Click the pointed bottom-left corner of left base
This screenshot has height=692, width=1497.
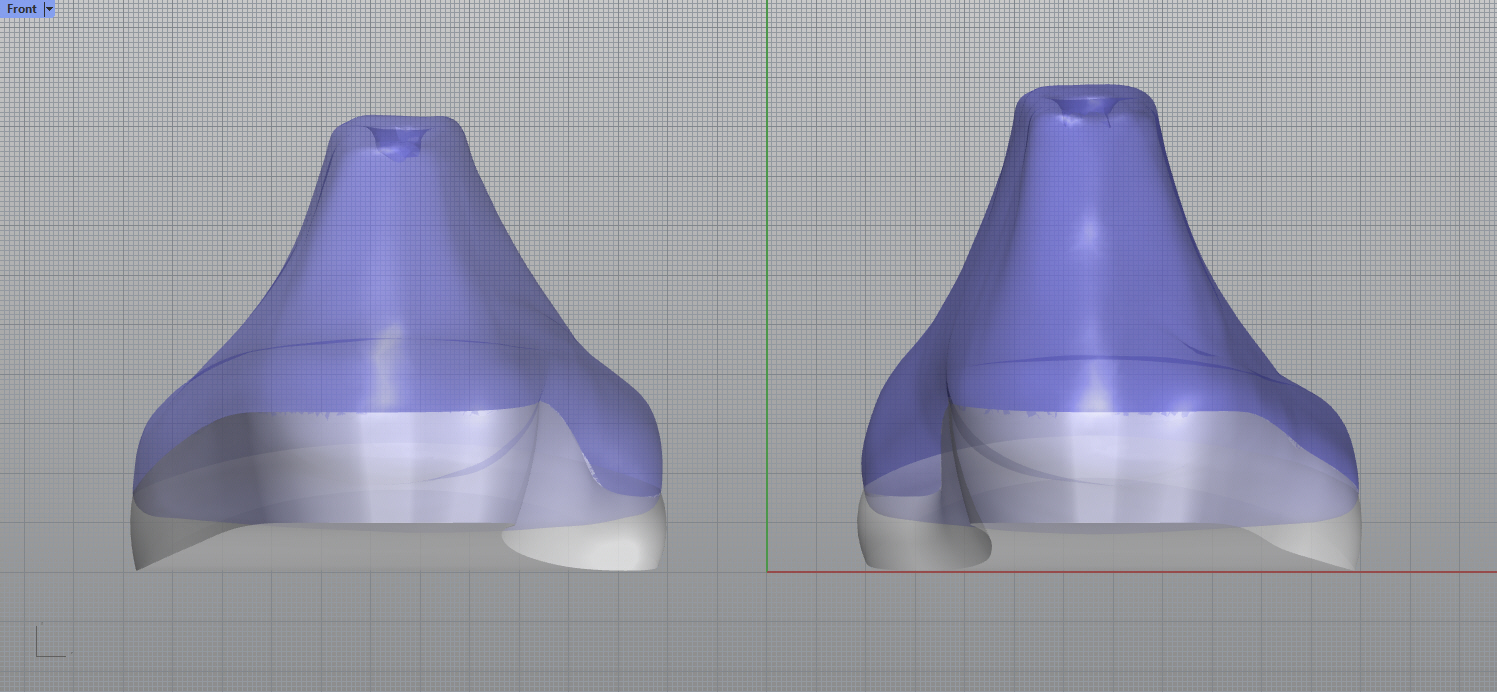pyautogui.click(x=138, y=568)
